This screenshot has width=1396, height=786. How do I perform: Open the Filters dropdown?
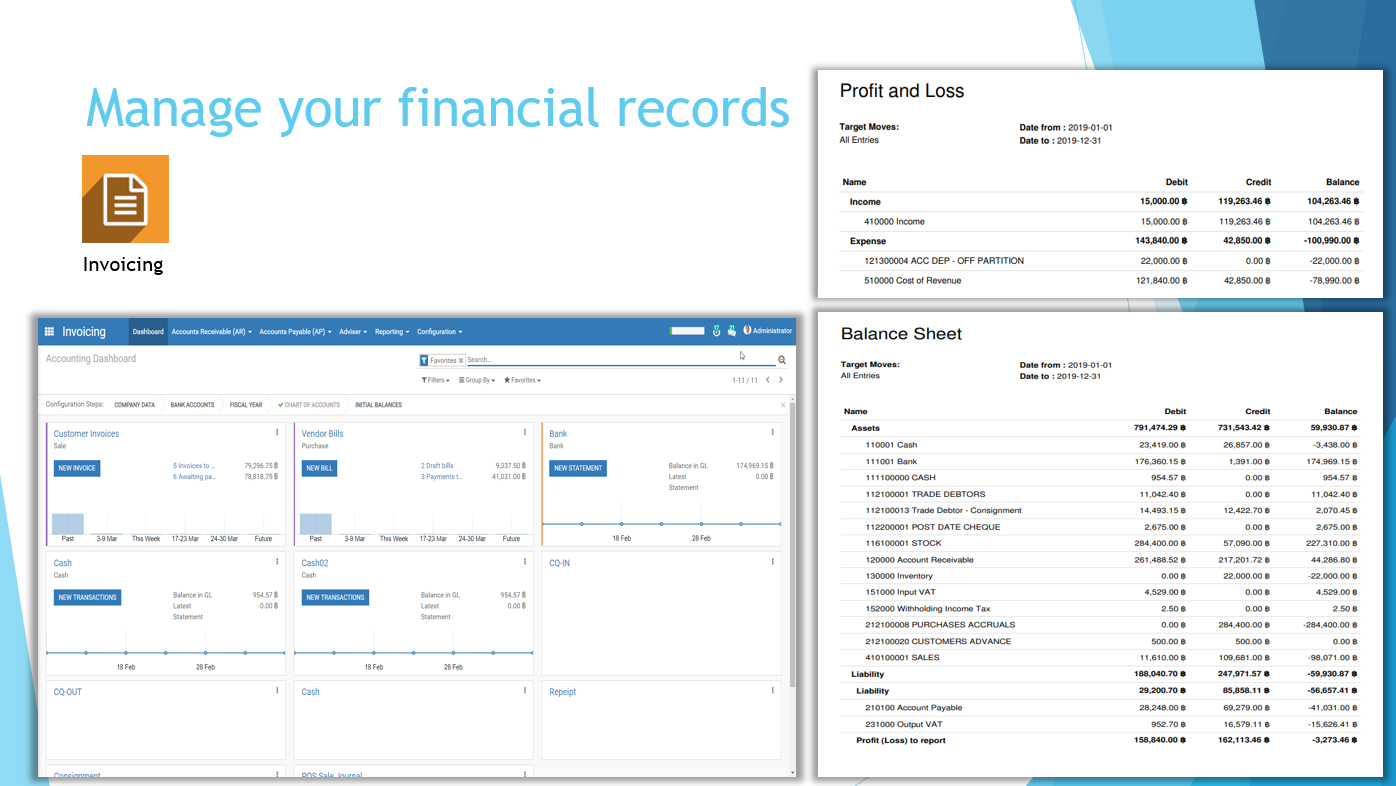point(435,380)
